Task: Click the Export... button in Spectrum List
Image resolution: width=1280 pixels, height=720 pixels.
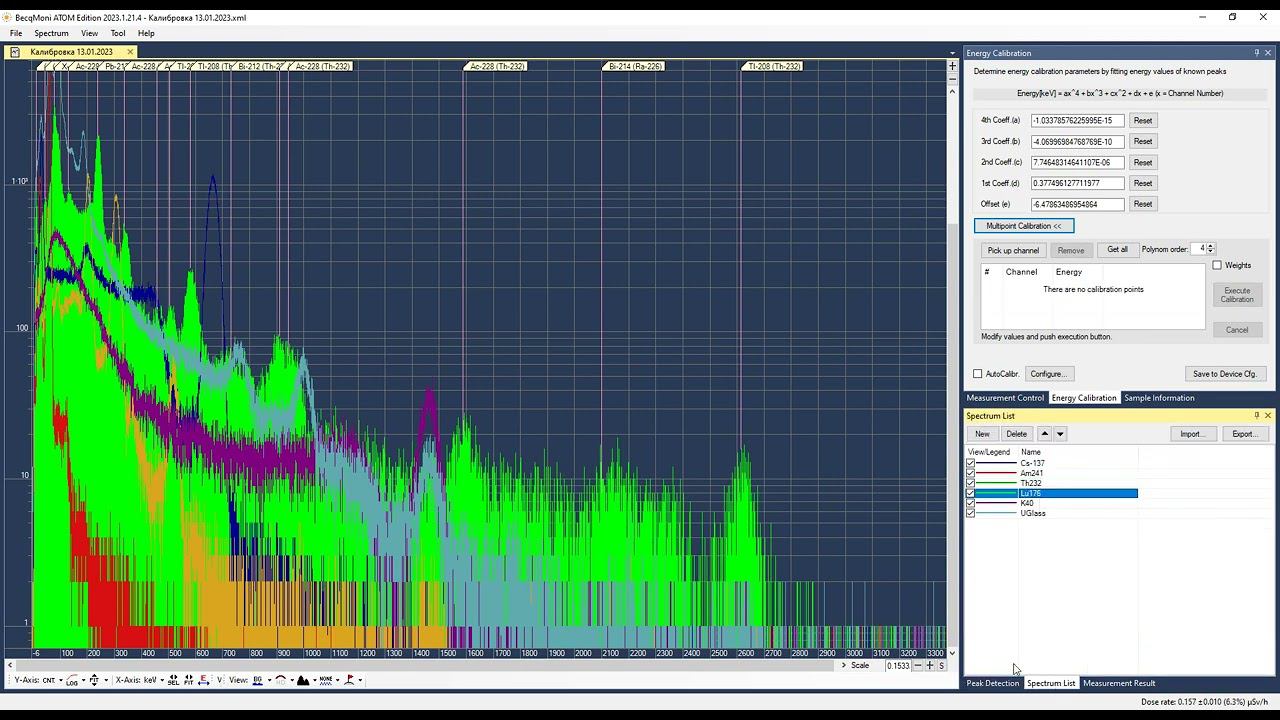Action: point(1245,434)
